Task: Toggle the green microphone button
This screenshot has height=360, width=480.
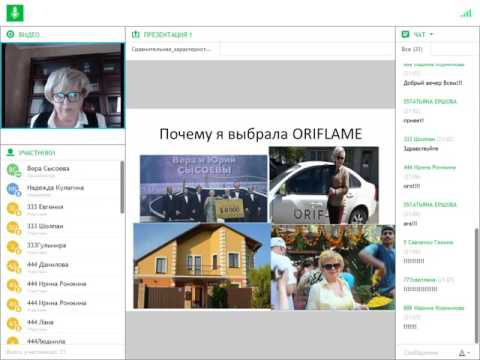Action: (x=15, y=13)
